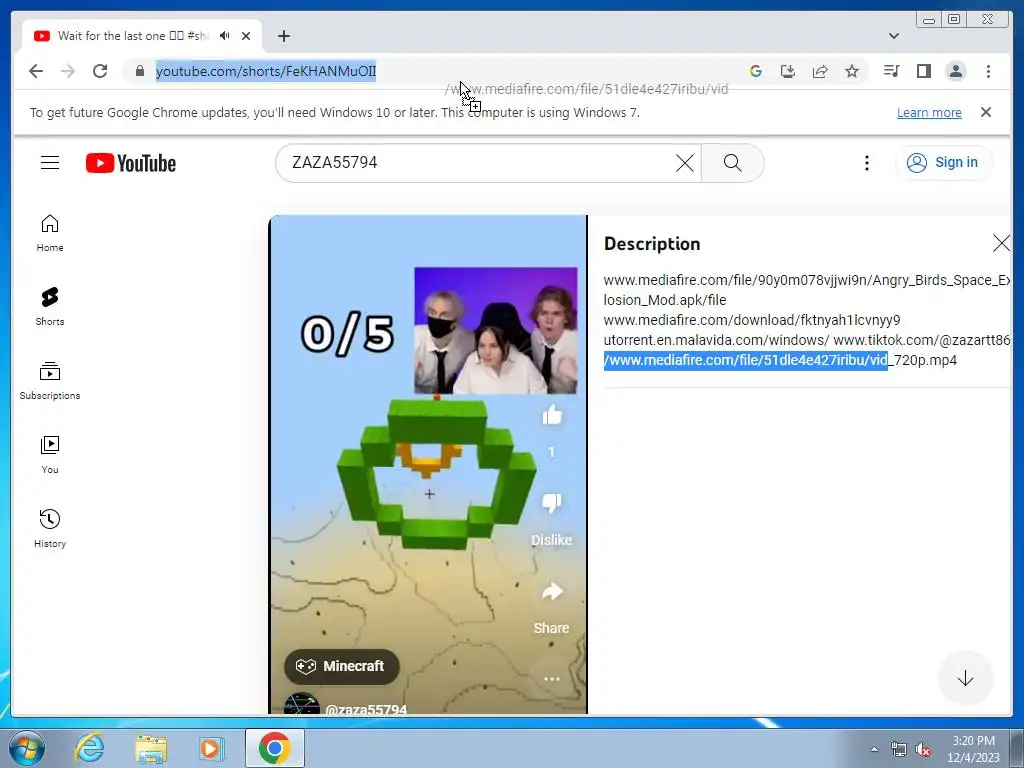Open the utorrent.en.malavida.com link

[716, 340]
